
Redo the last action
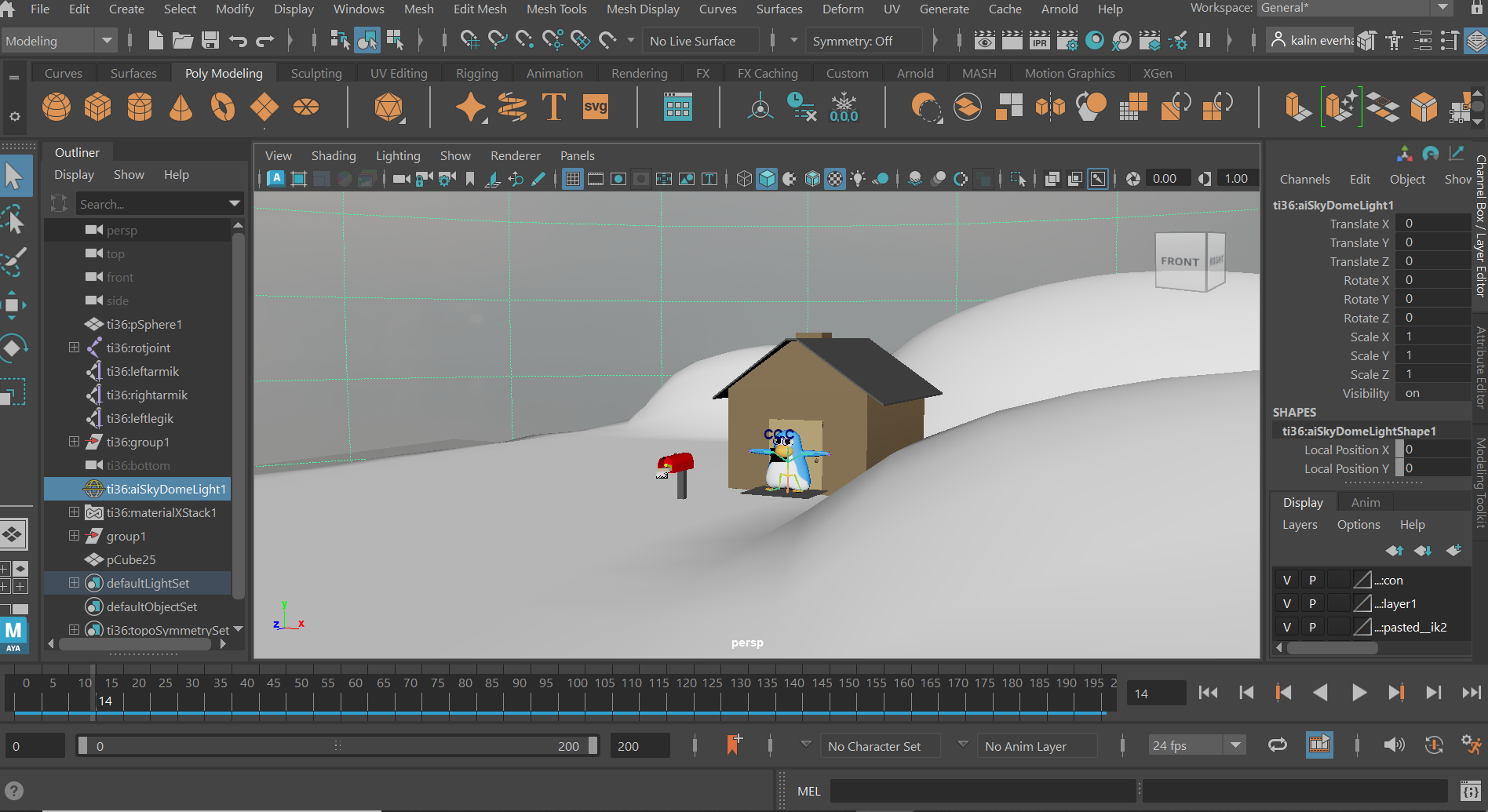coord(265,40)
